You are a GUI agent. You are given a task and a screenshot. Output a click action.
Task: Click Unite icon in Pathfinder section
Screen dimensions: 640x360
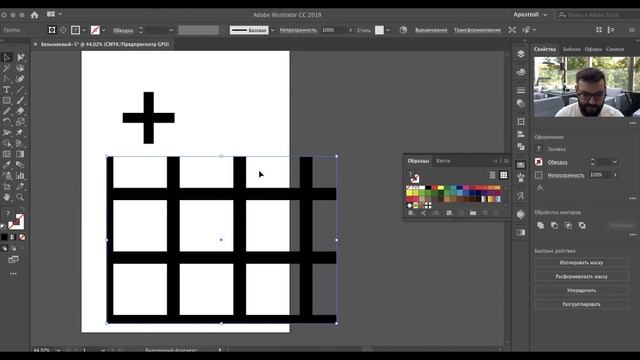pyautogui.click(x=540, y=225)
